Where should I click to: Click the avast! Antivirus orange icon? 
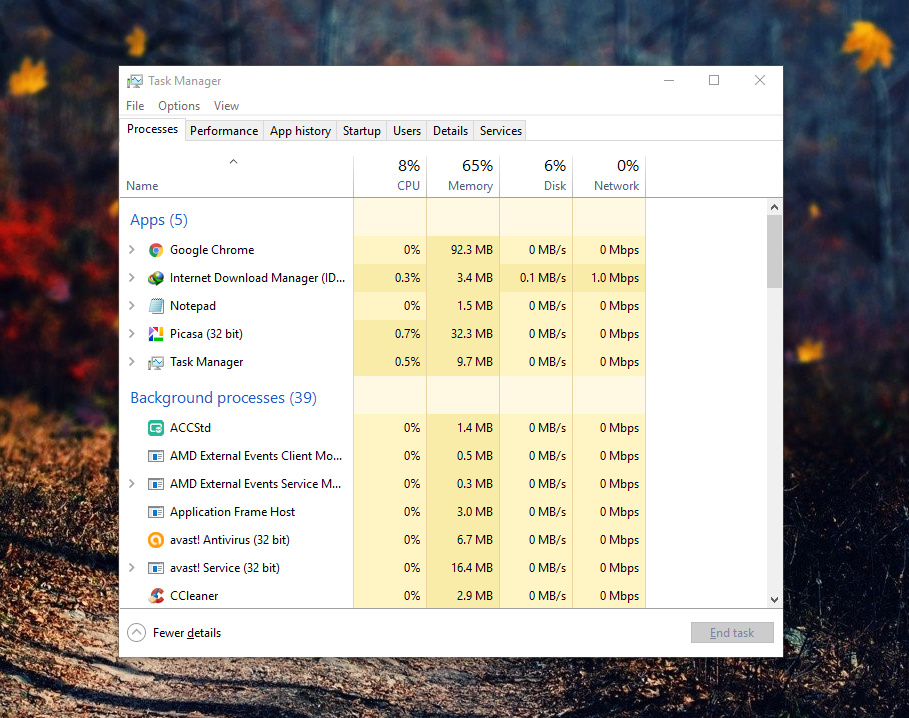[155, 540]
